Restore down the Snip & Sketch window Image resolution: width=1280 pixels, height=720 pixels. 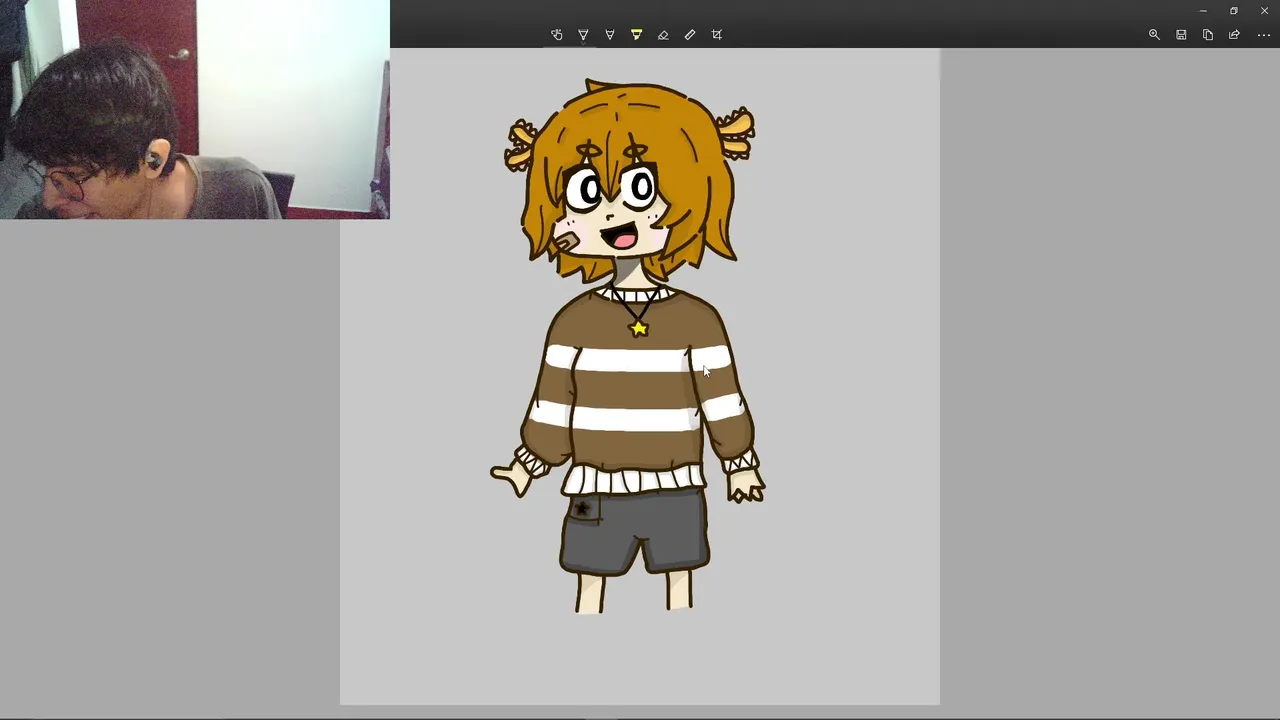pos(1234,11)
